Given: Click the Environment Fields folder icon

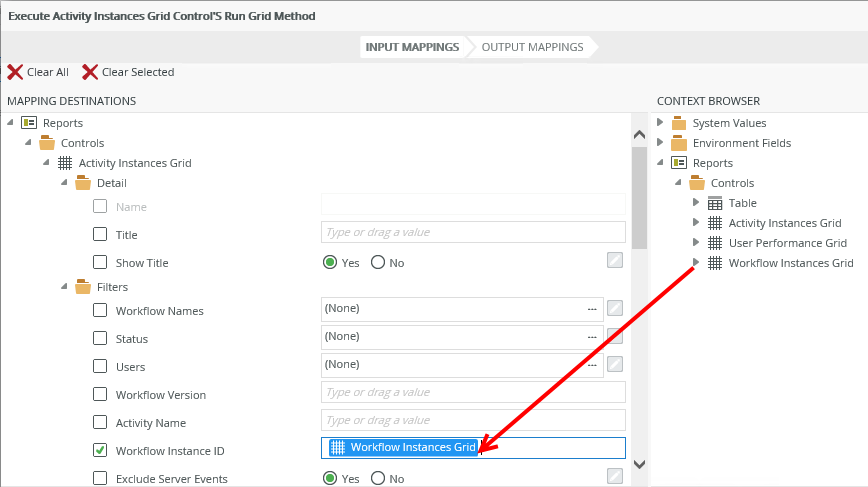Looking at the screenshot, I should (x=679, y=143).
